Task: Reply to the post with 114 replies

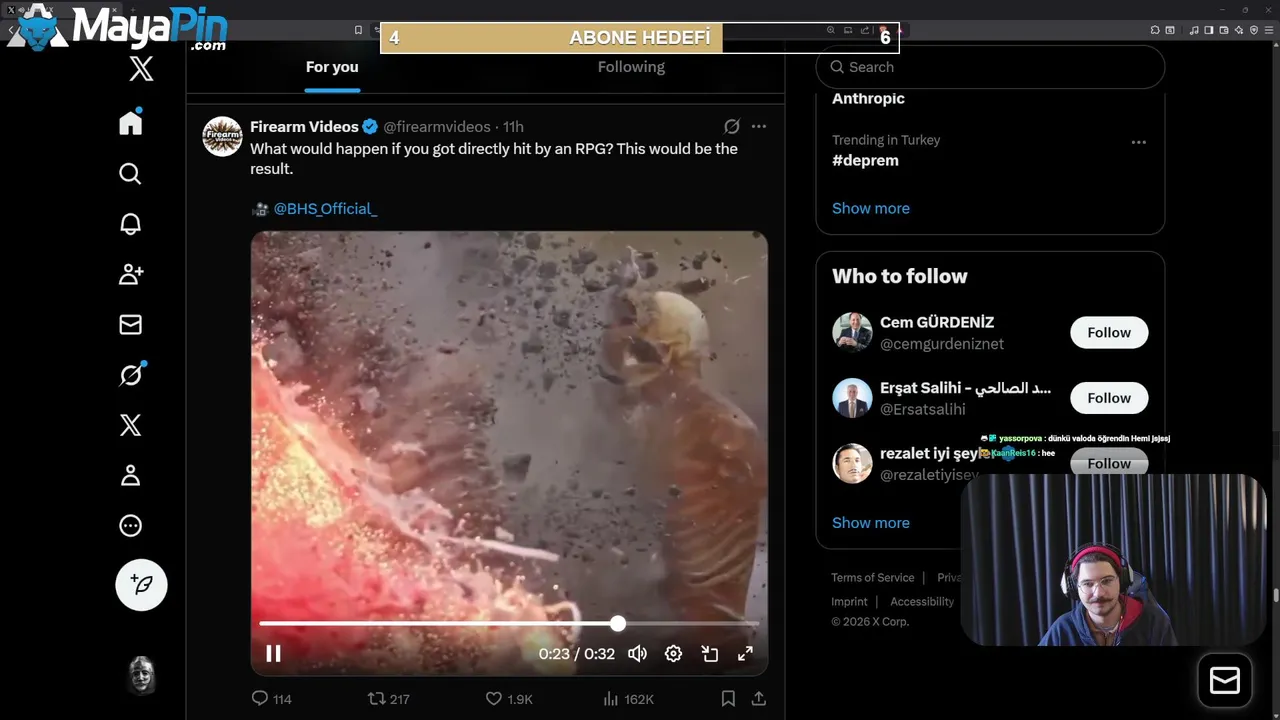Action: coord(271,699)
